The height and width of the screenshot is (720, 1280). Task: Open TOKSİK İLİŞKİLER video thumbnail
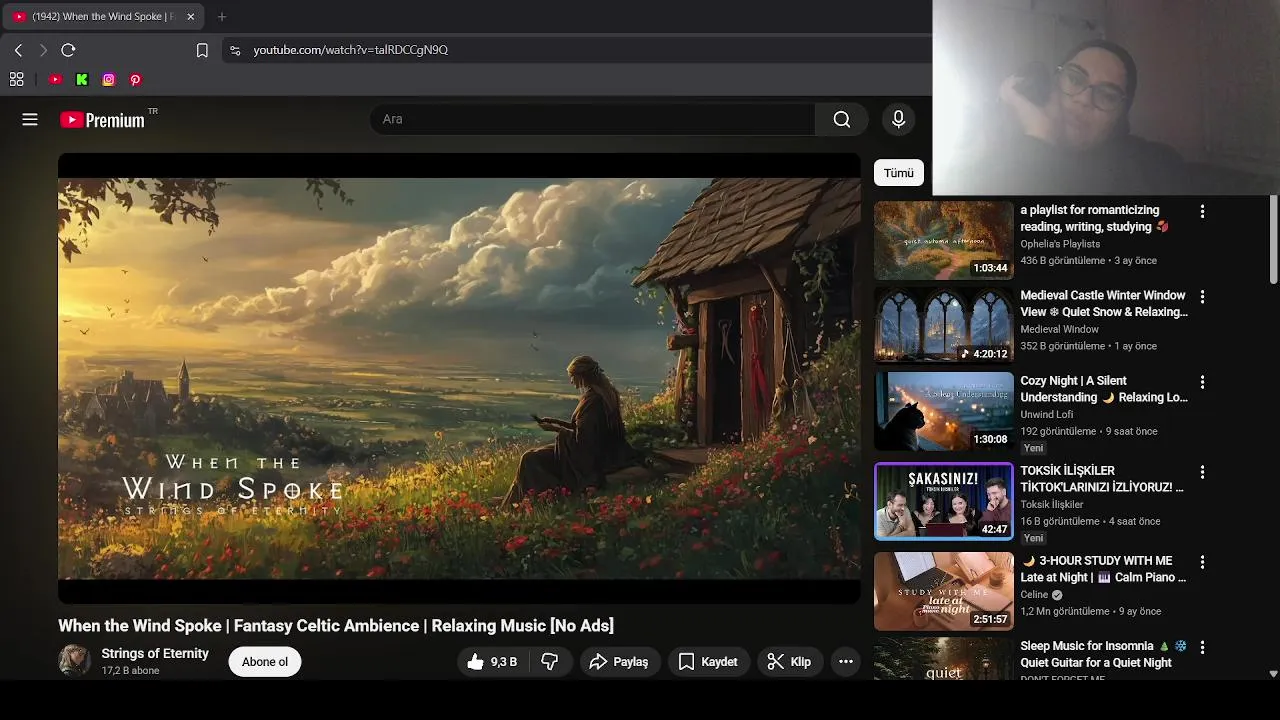944,501
